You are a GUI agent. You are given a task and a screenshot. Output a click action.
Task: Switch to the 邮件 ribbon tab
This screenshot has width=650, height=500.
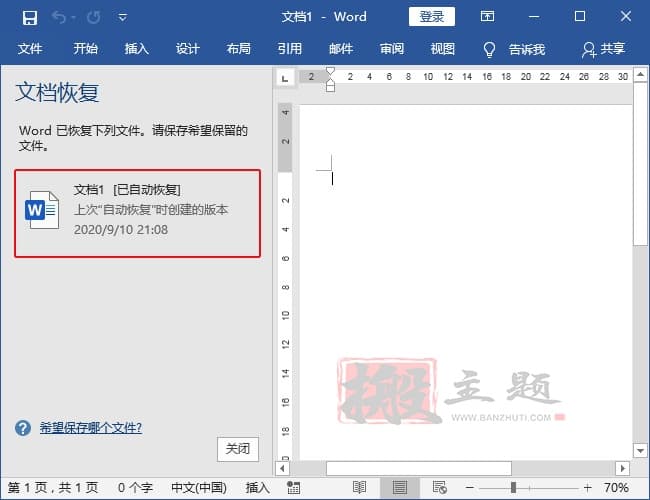tap(341, 49)
